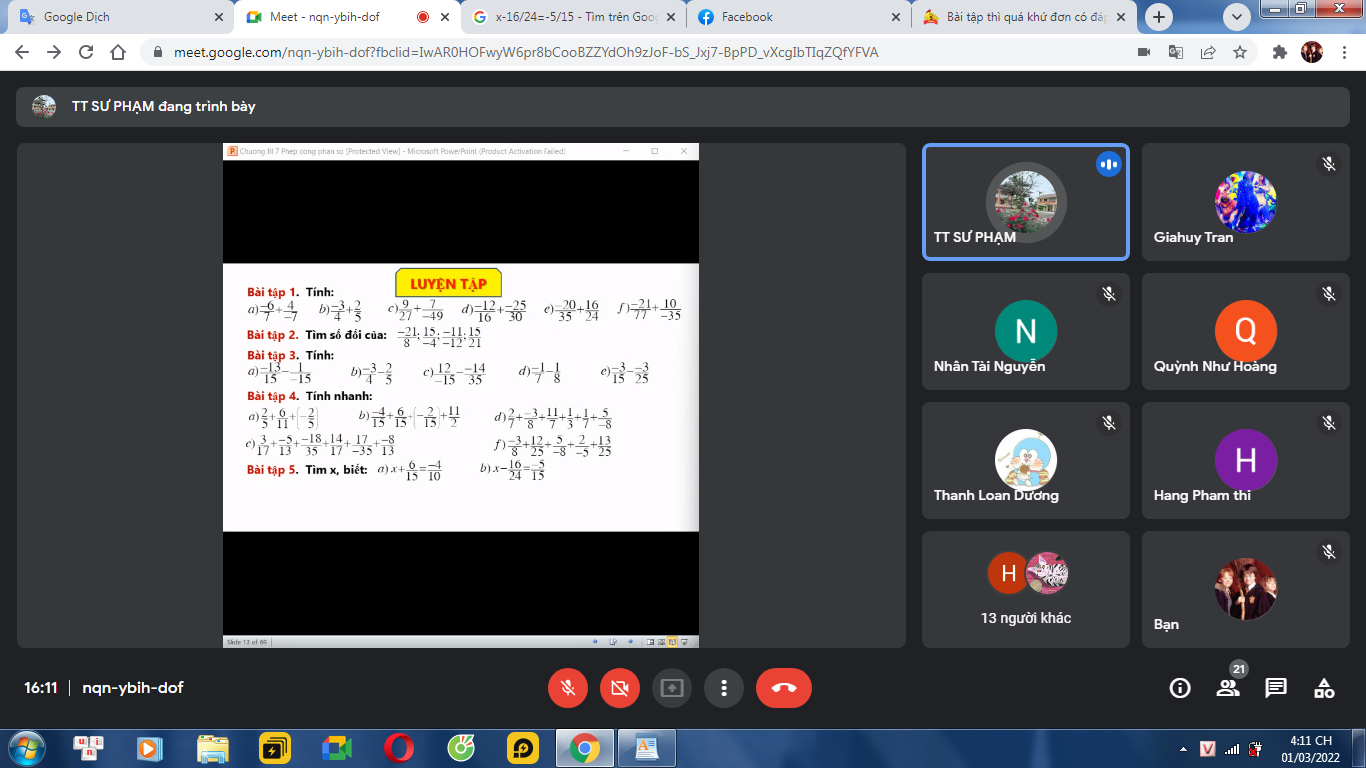Open the meeting details info icon
Screen dimensions: 1366x768
click(x=1180, y=688)
